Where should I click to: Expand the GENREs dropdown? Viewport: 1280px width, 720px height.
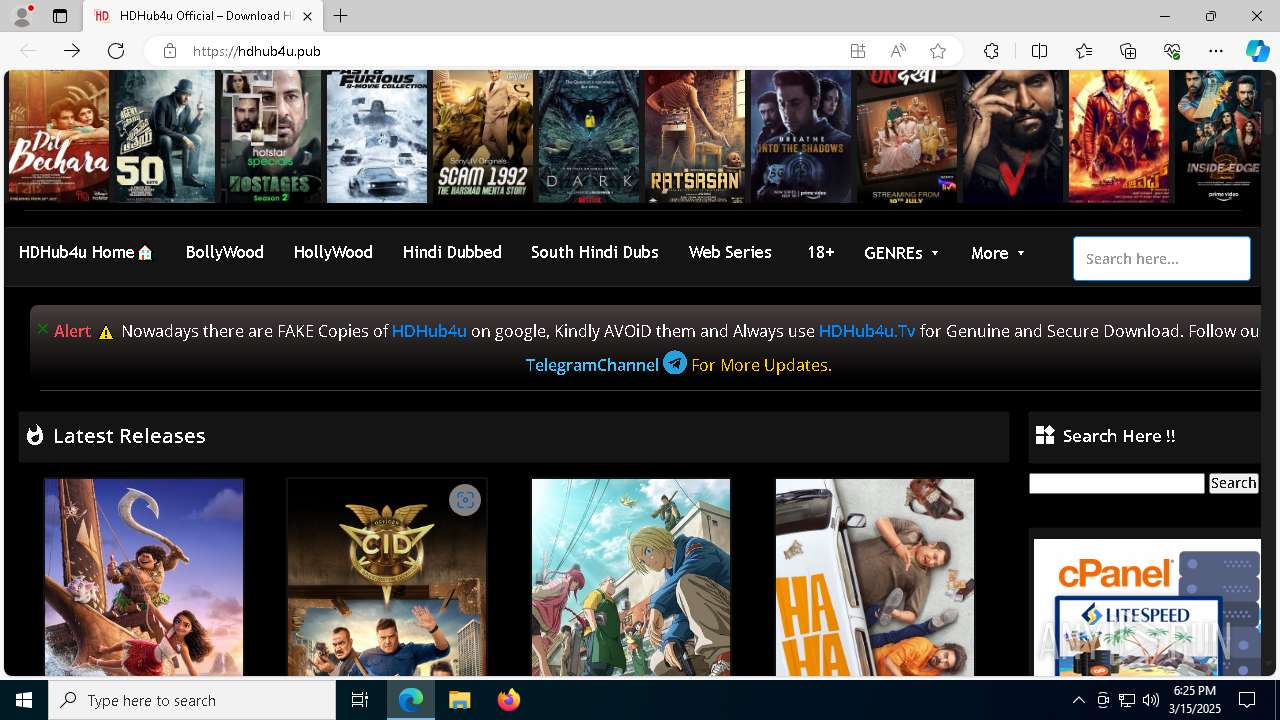(902, 254)
